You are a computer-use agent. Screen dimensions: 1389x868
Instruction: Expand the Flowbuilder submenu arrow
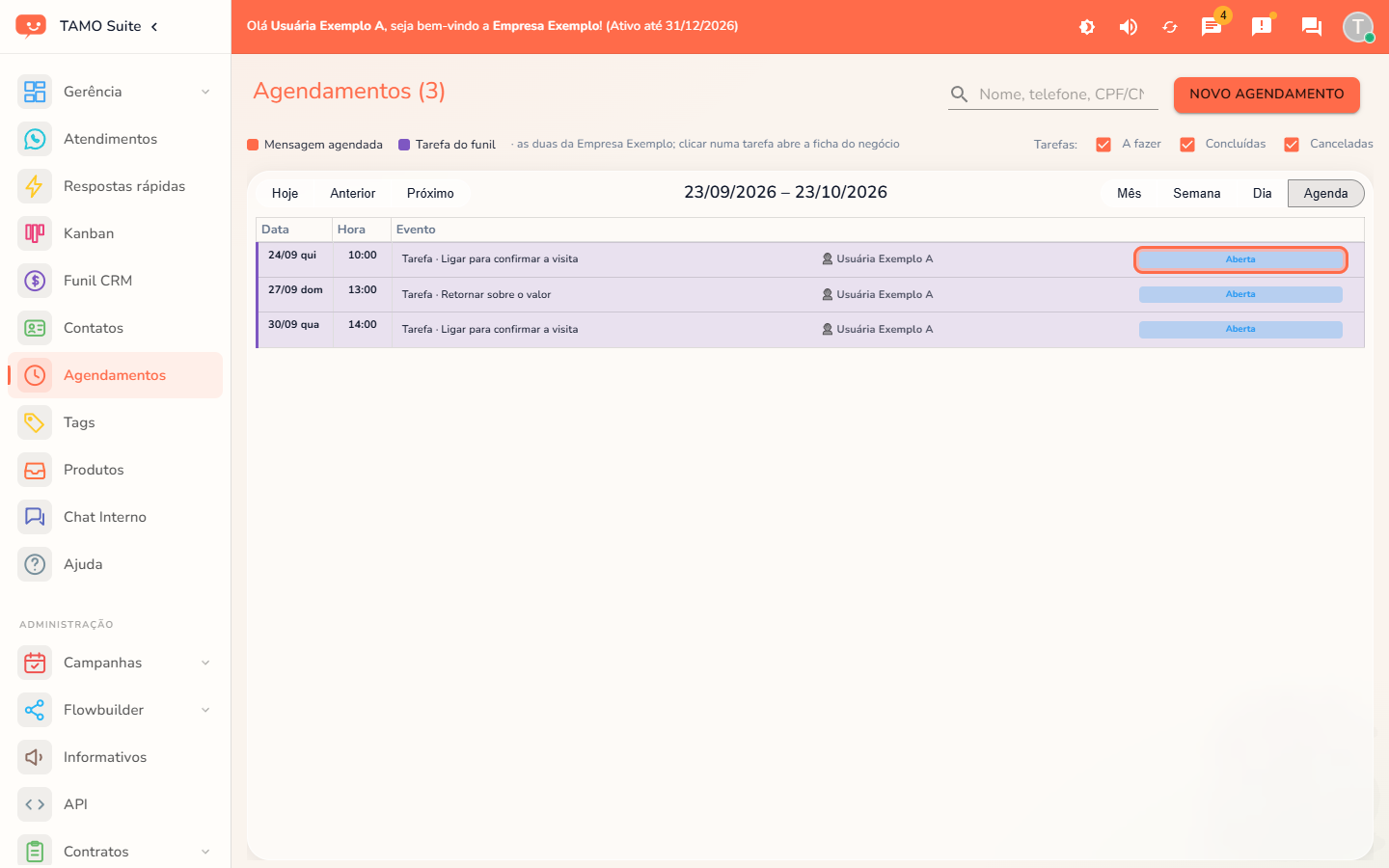pos(205,710)
